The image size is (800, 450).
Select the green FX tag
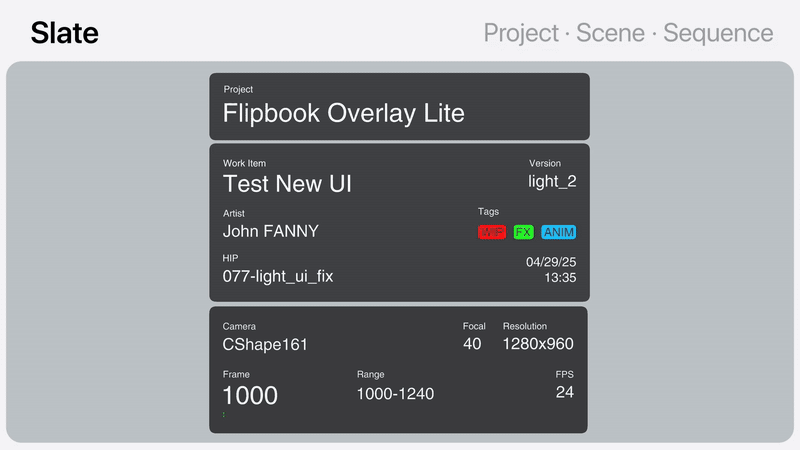click(523, 233)
